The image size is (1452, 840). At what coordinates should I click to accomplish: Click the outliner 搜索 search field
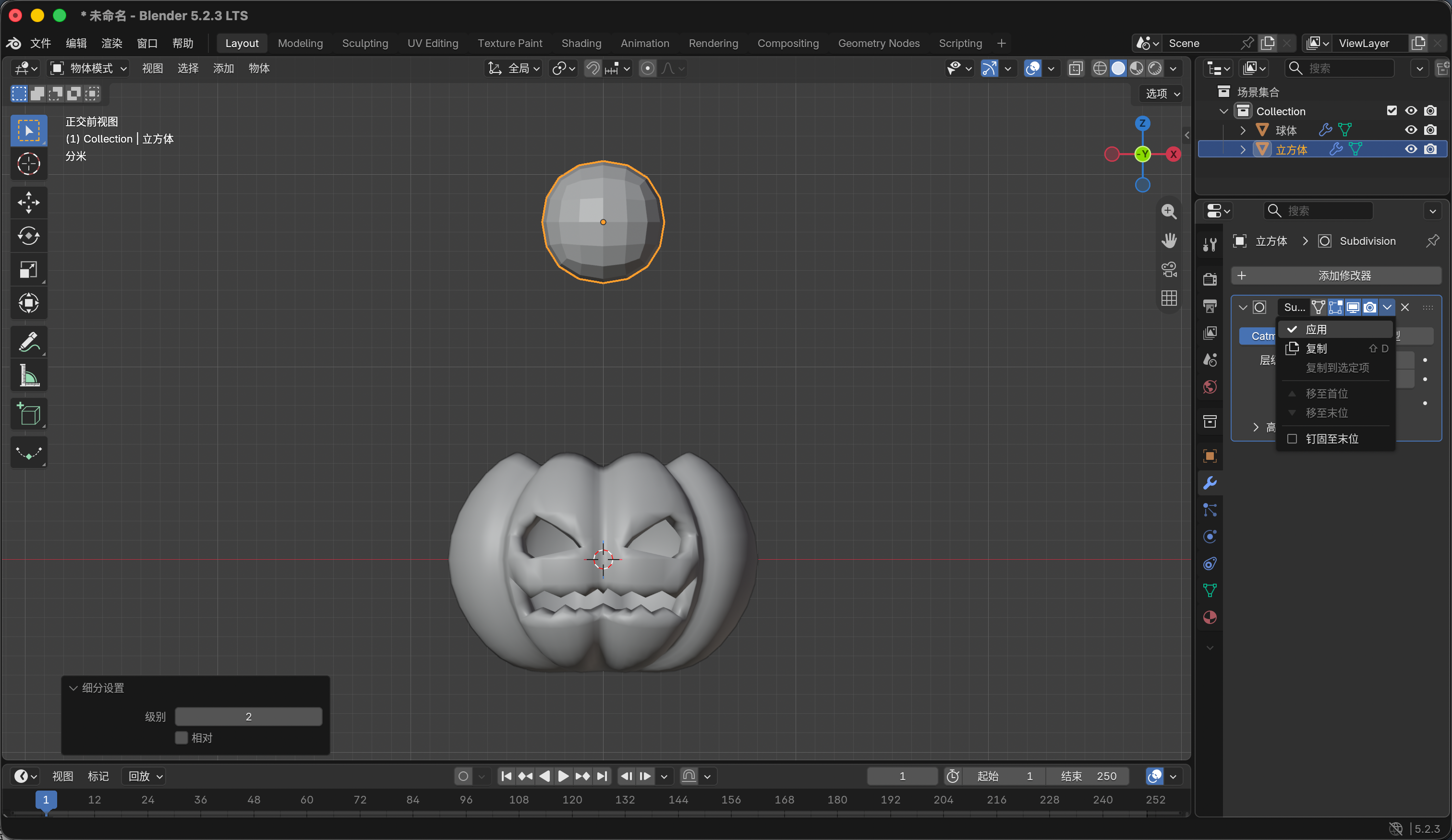coord(1339,69)
